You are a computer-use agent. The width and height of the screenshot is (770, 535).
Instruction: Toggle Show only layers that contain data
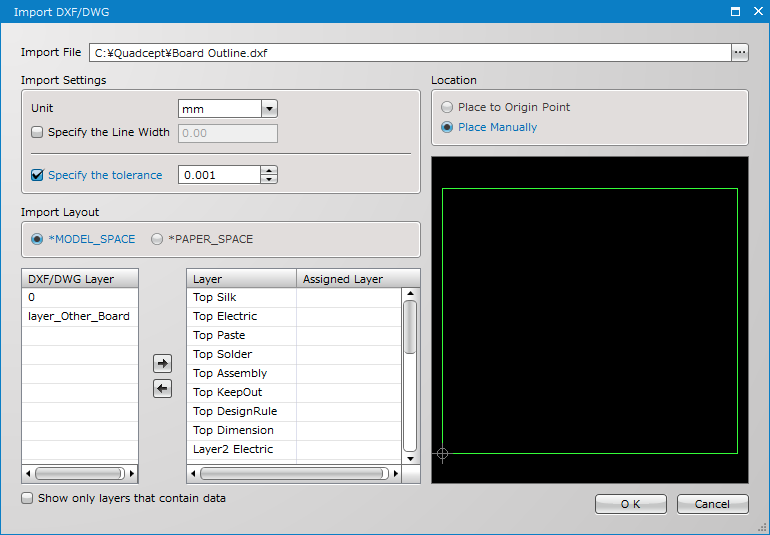(27, 498)
